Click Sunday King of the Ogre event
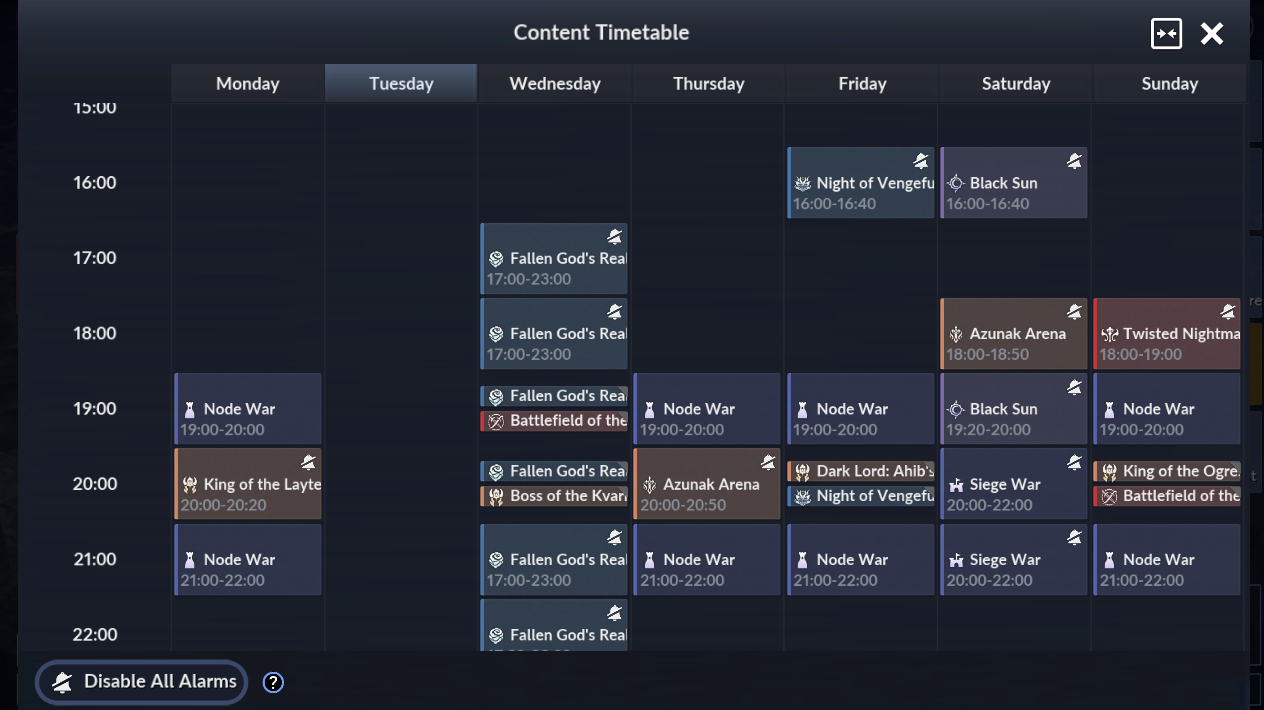Screen dimensions: 1264x710 [1168, 471]
